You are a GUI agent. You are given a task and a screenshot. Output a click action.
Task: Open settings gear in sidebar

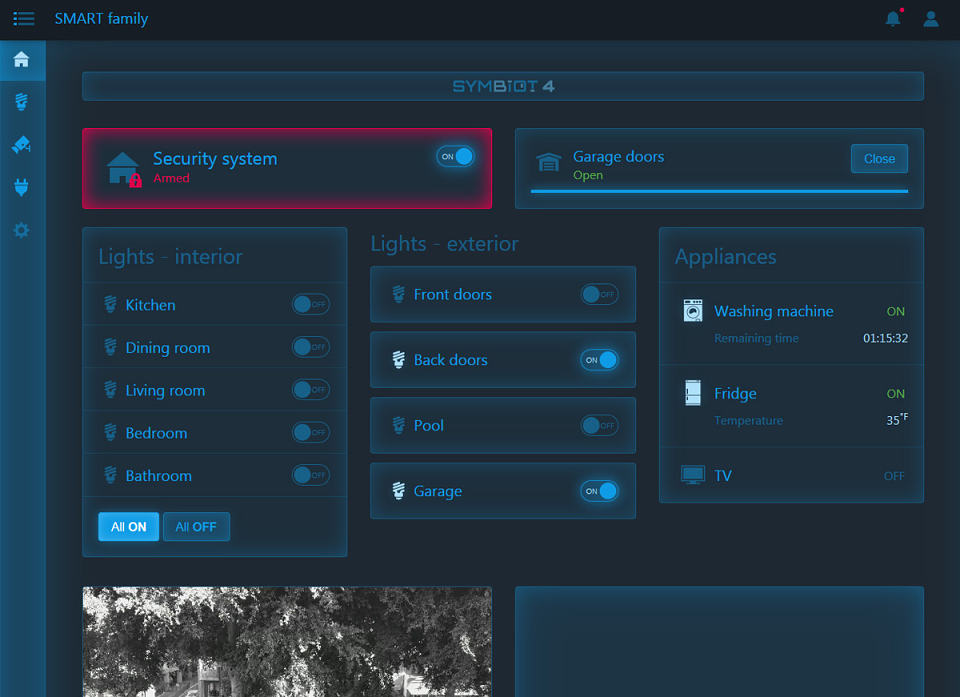21,230
